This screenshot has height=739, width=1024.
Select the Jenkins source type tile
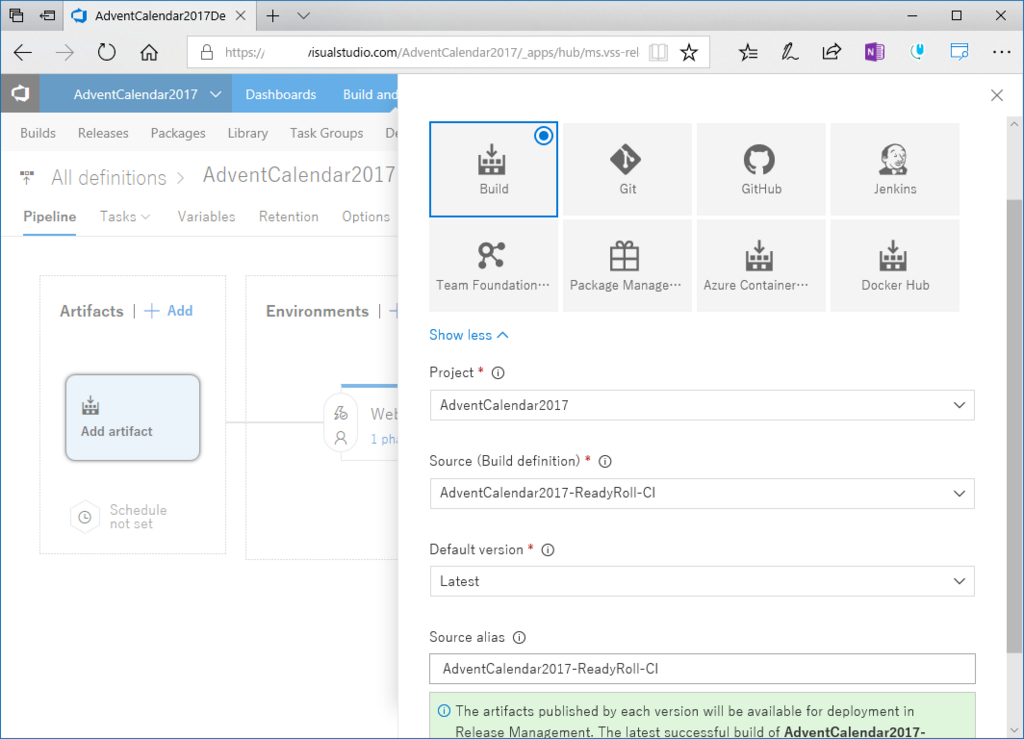895,169
